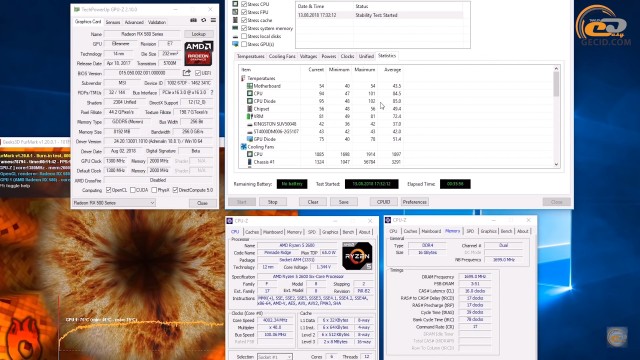Click the Lookup button in GPU-Z
The width and height of the screenshot is (640, 360).
pyautogui.click(x=199, y=34)
